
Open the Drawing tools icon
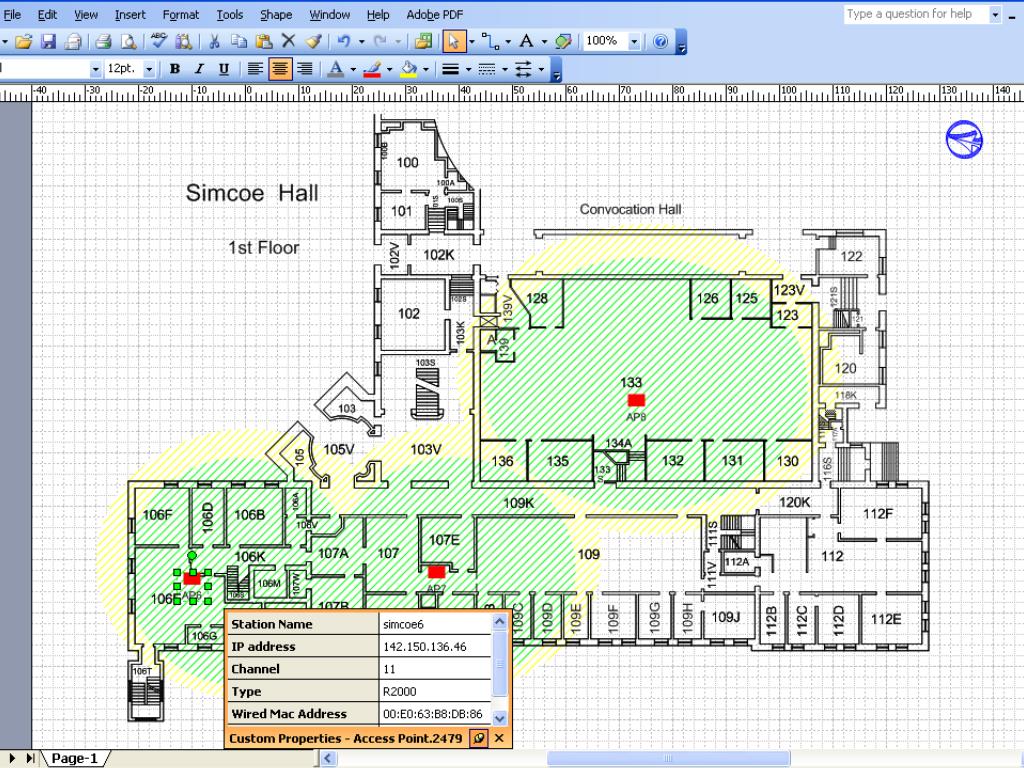563,42
